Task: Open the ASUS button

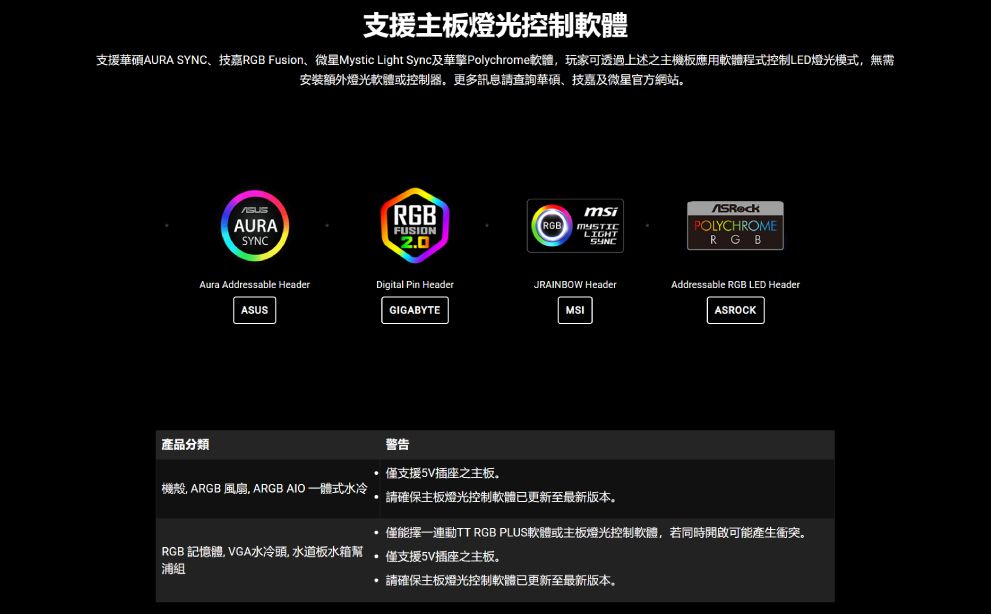Action: pyautogui.click(x=255, y=310)
